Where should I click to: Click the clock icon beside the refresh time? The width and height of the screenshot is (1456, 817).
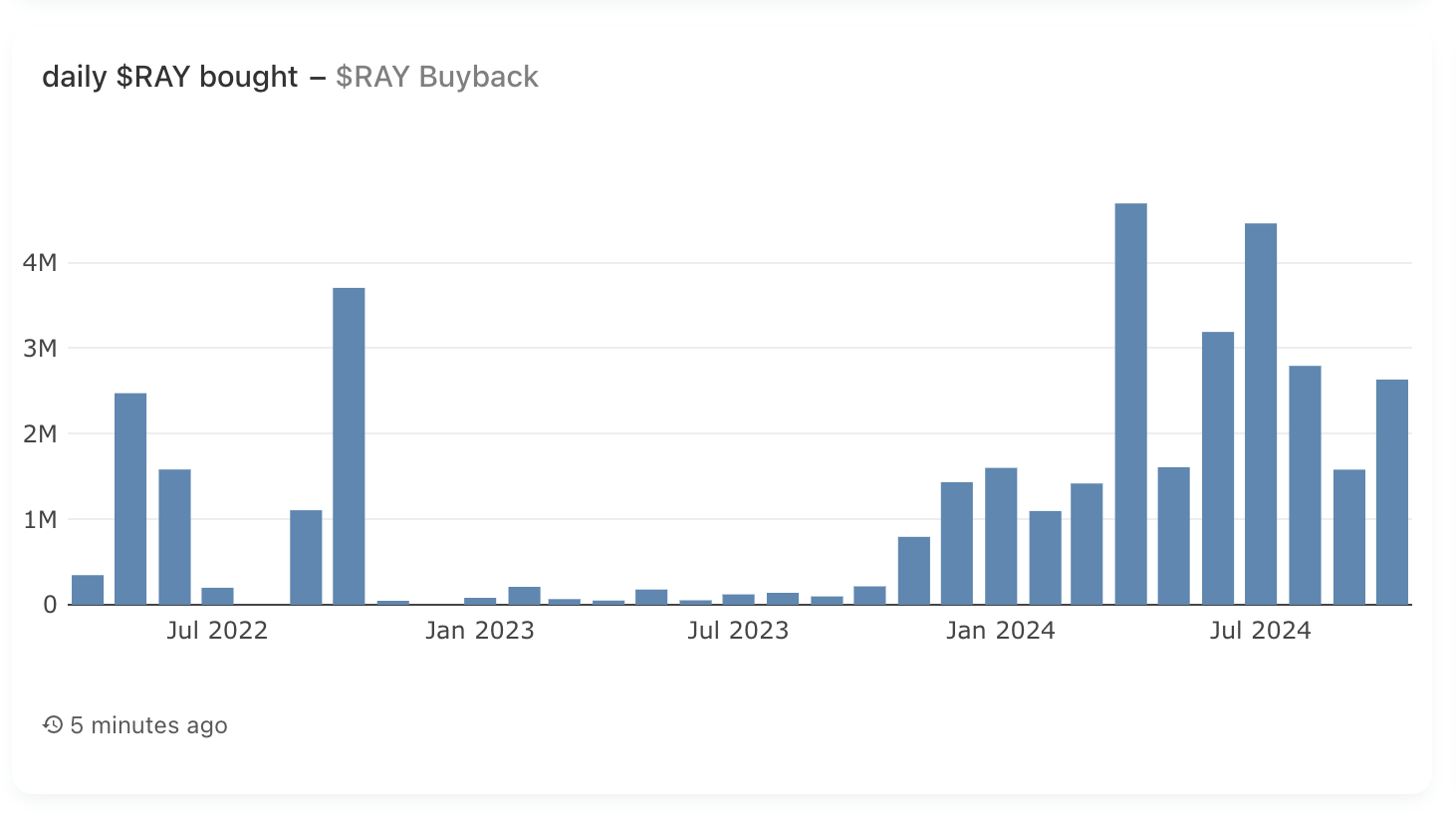pyautogui.click(x=52, y=725)
